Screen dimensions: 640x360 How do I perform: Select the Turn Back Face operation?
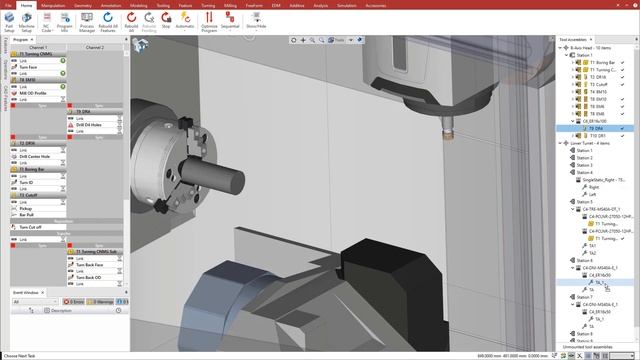pos(95,265)
